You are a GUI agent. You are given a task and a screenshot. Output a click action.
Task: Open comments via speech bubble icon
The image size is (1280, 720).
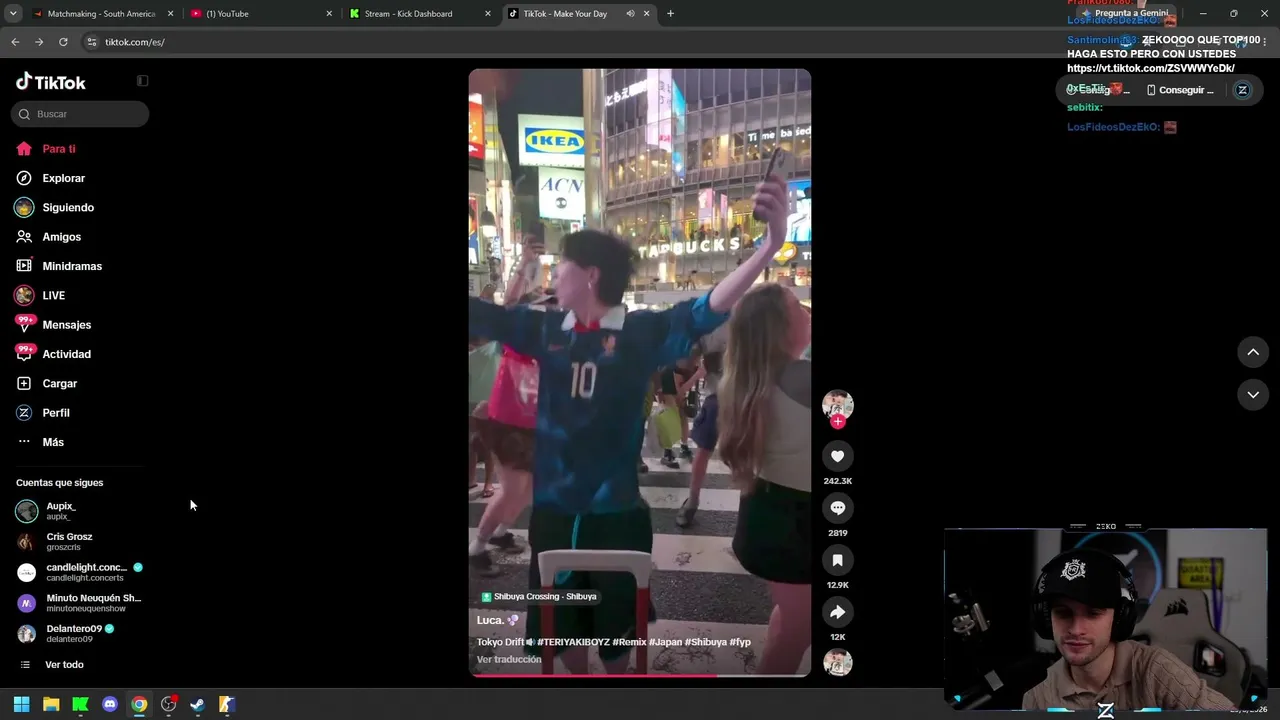click(838, 508)
